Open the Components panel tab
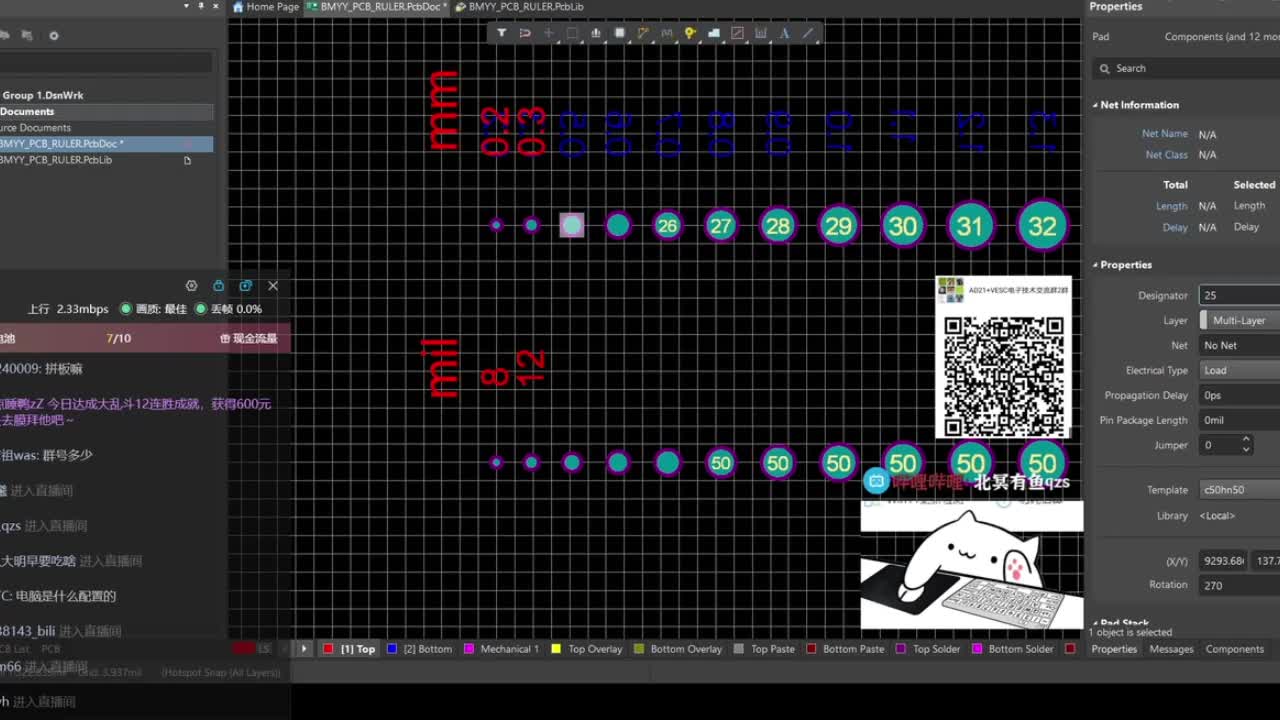The image size is (1280, 720). [x=1235, y=649]
